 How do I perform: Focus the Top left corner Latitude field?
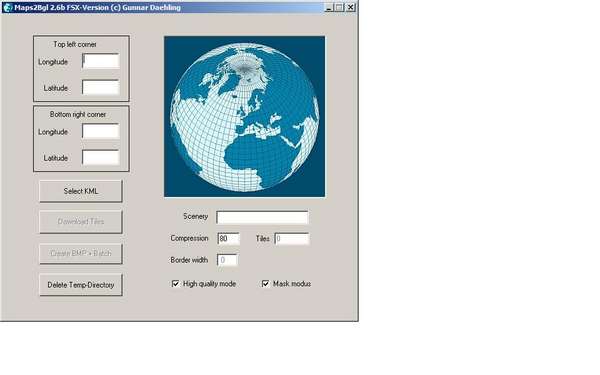coord(101,87)
